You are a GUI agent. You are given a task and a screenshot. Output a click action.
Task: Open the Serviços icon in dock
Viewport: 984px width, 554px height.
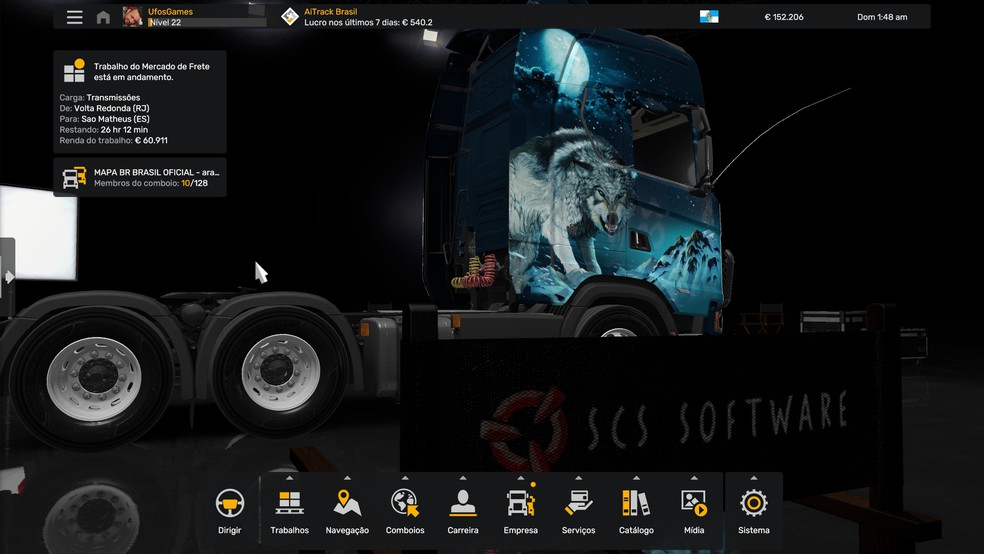click(x=578, y=504)
